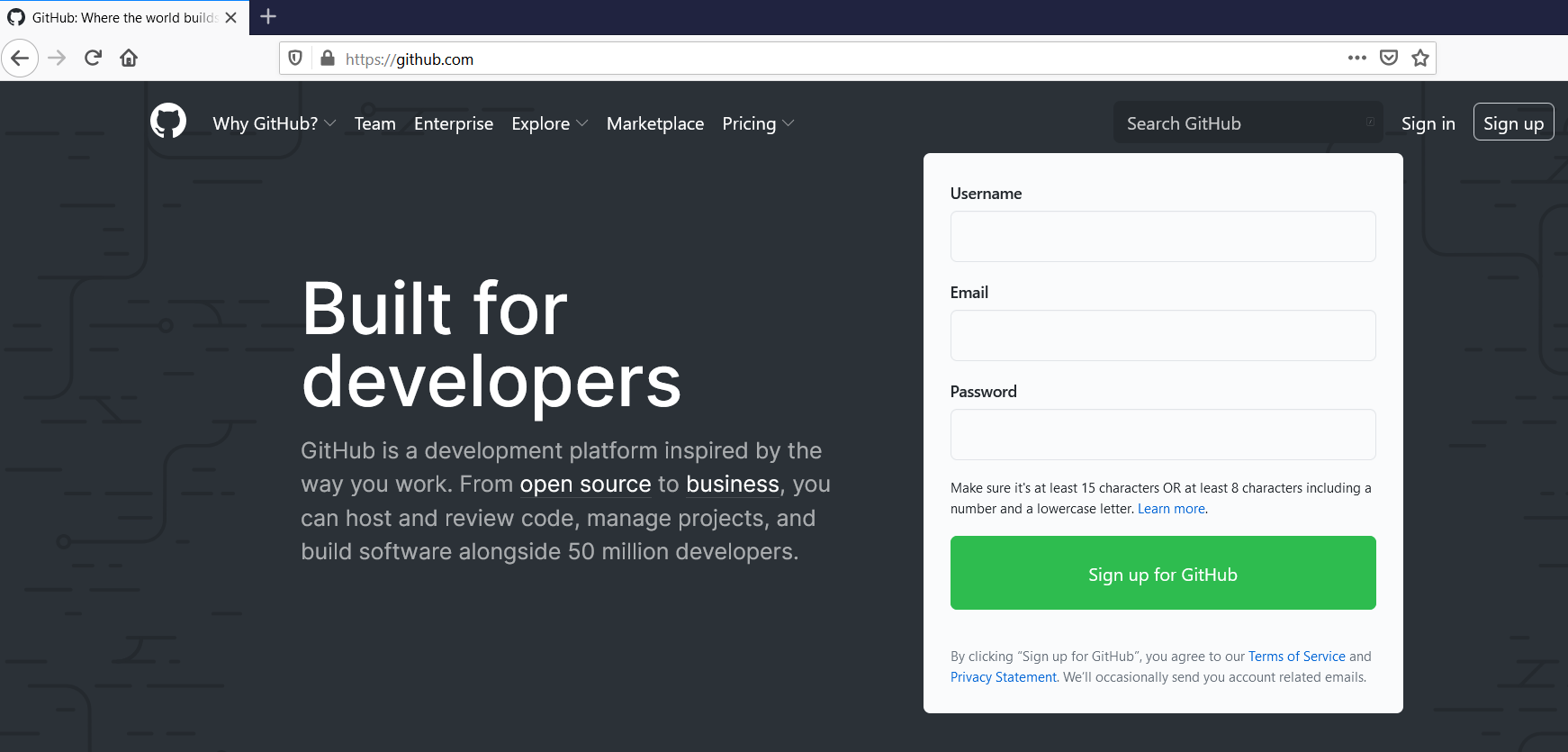Reload the page with the refresh icon

click(93, 59)
